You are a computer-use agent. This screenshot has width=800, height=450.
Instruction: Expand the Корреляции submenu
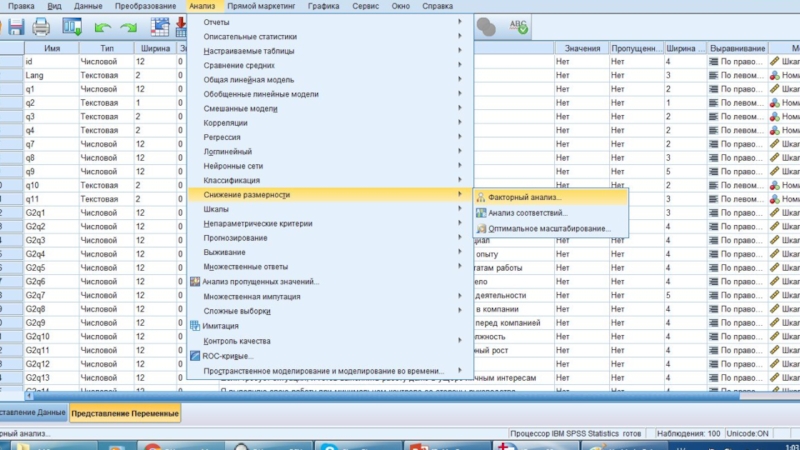click(x=227, y=123)
